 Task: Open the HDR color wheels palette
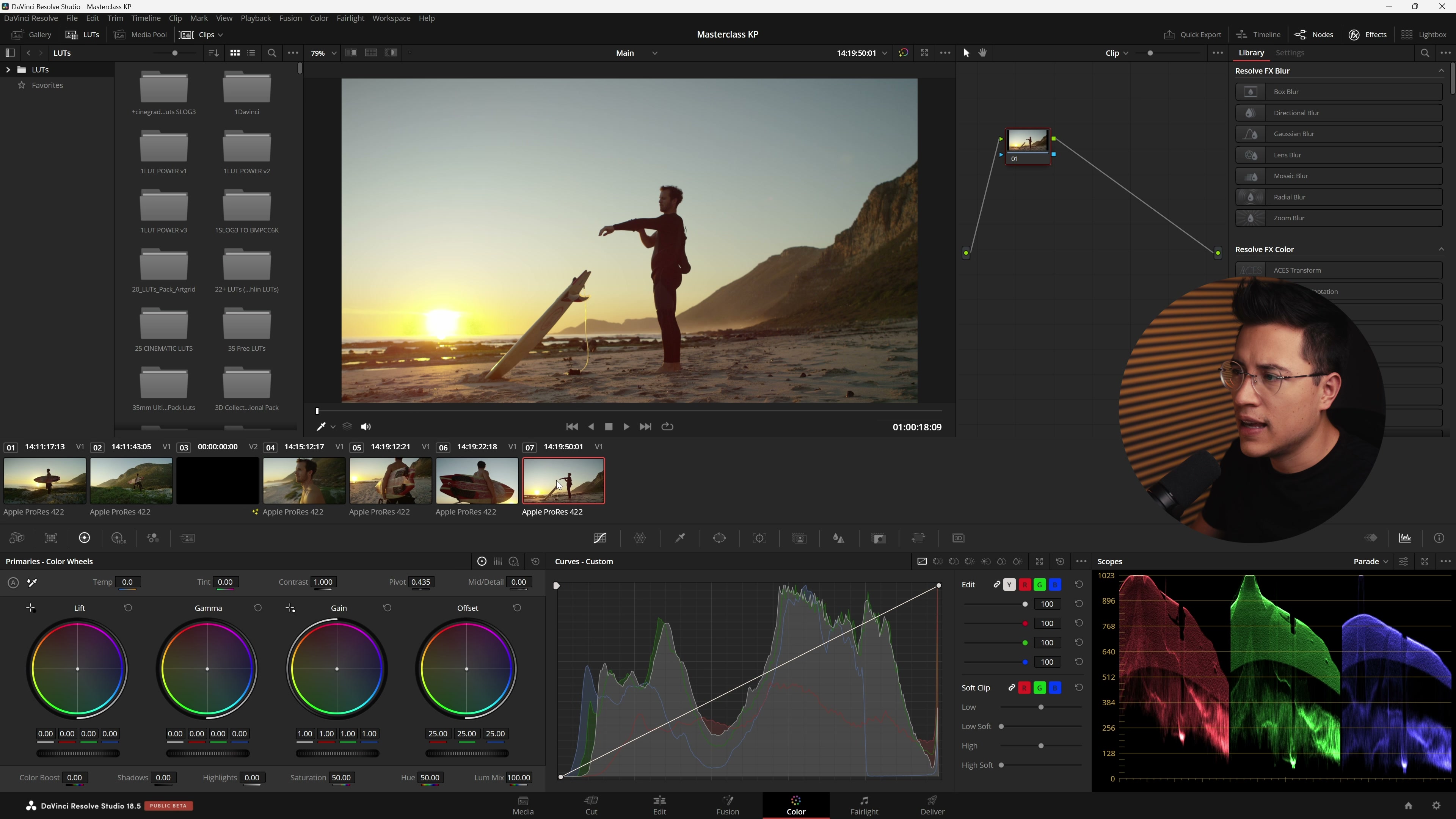tap(119, 538)
